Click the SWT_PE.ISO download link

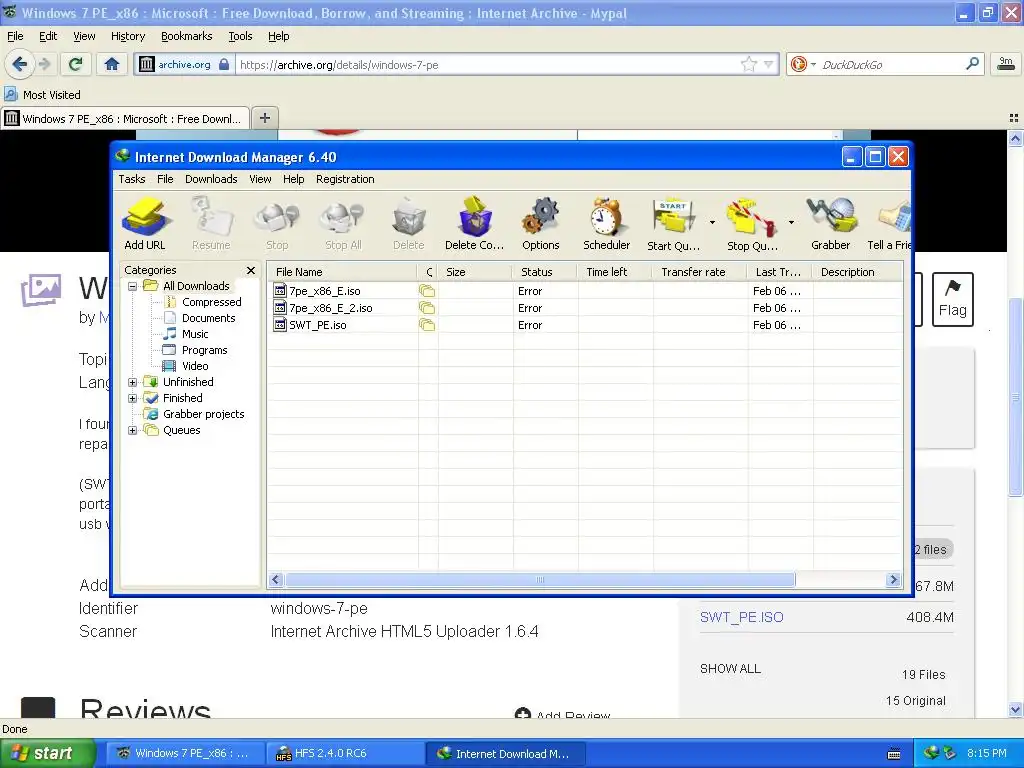(x=741, y=617)
